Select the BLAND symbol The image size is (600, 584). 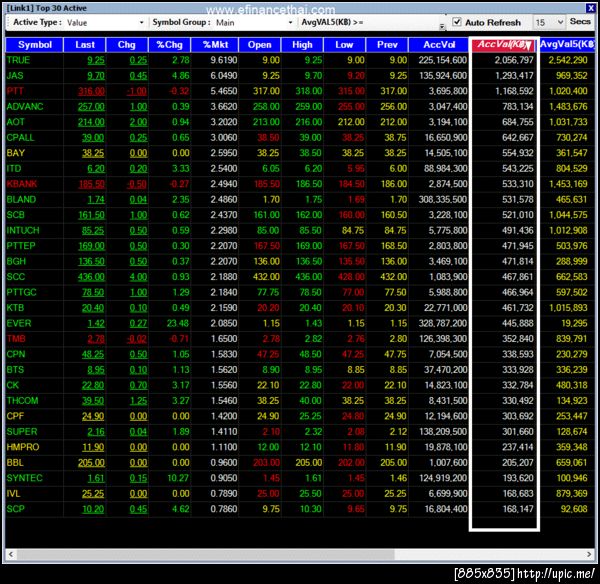pyautogui.click(x=21, y=199)
